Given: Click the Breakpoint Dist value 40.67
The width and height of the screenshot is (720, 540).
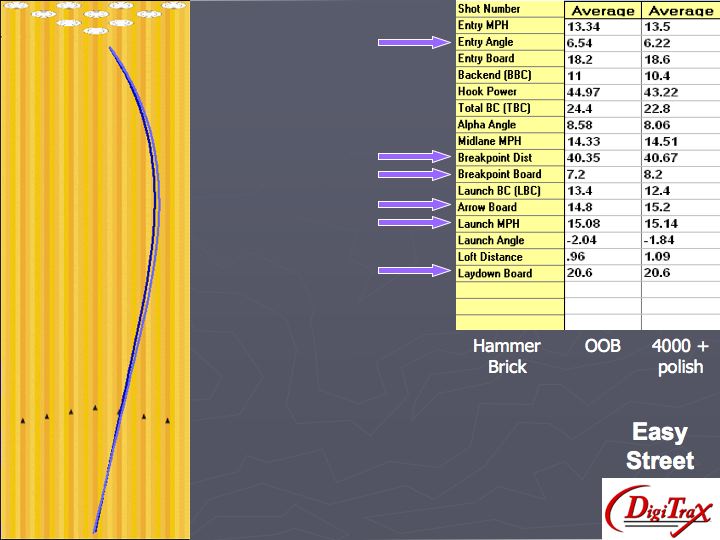Looking at the screenshot, I should tap(680, 158).
